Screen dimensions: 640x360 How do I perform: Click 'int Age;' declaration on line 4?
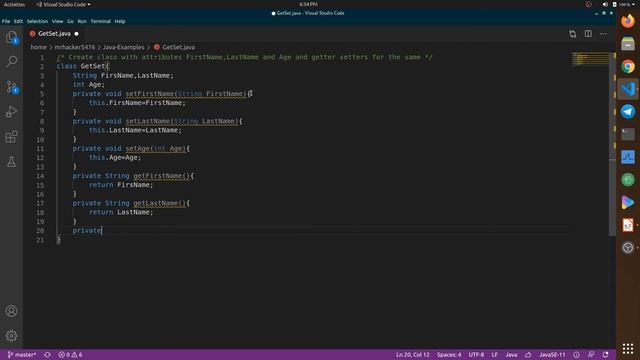89,84
